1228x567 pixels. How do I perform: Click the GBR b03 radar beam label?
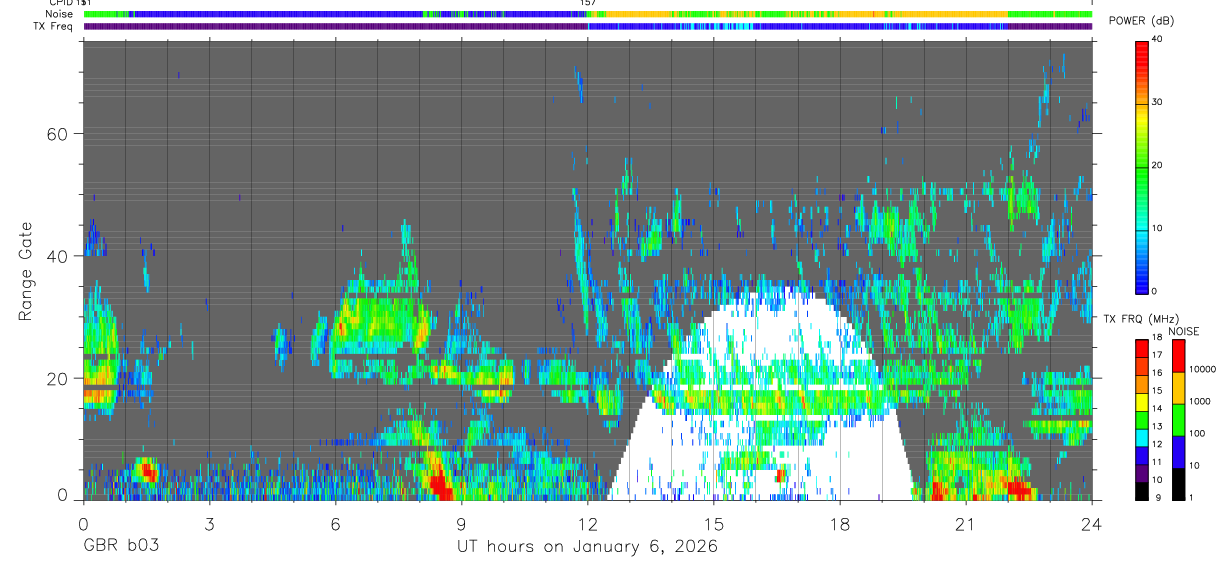click(121, 547)
